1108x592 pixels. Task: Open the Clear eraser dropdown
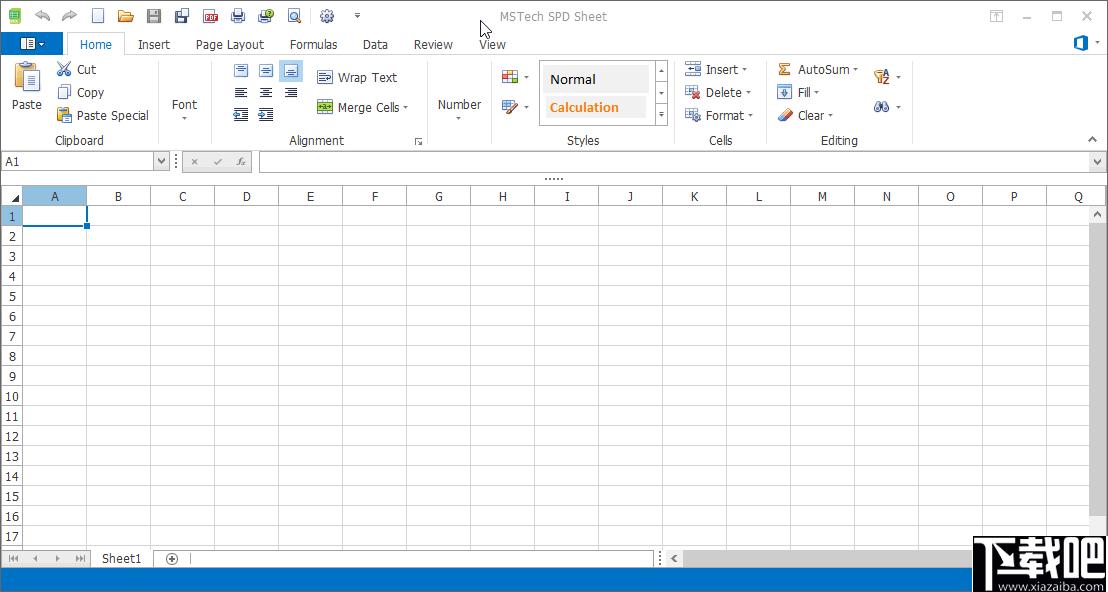click(x=805, y=115)
